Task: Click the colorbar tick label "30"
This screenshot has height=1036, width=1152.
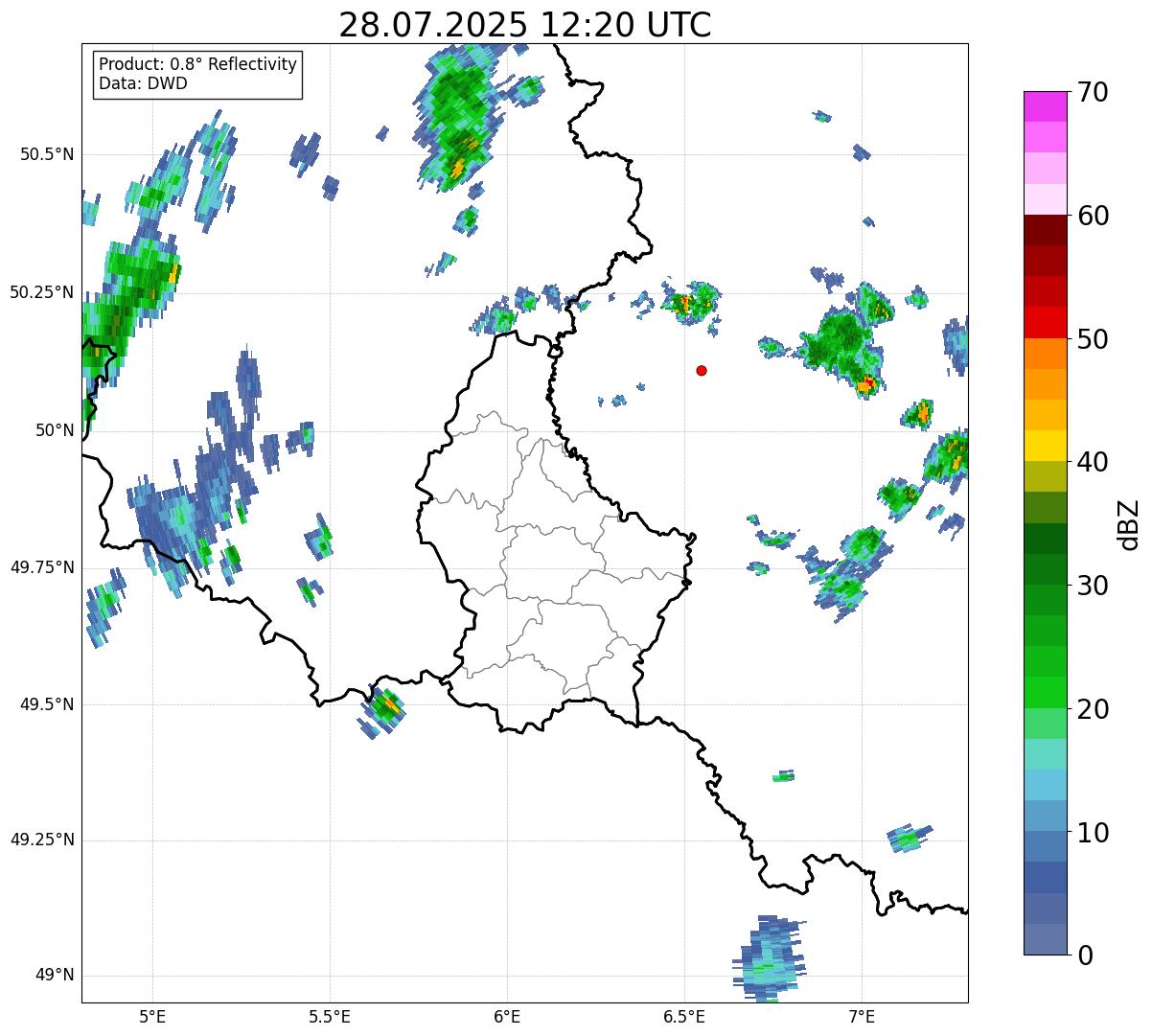Action: tap(1094, 586)
